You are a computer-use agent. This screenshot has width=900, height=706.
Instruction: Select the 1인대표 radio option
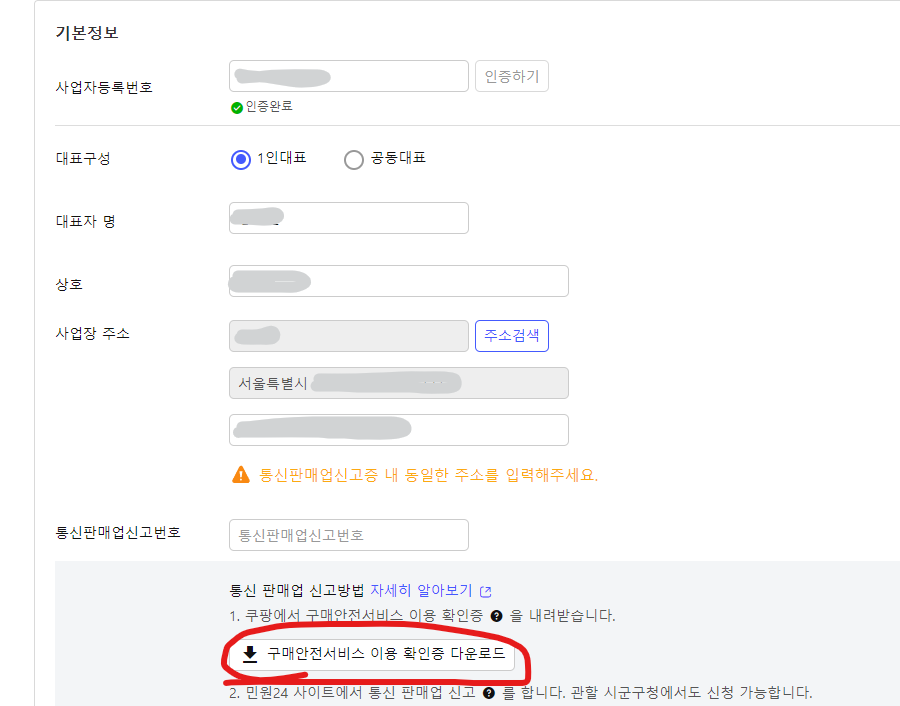(240, 159)
